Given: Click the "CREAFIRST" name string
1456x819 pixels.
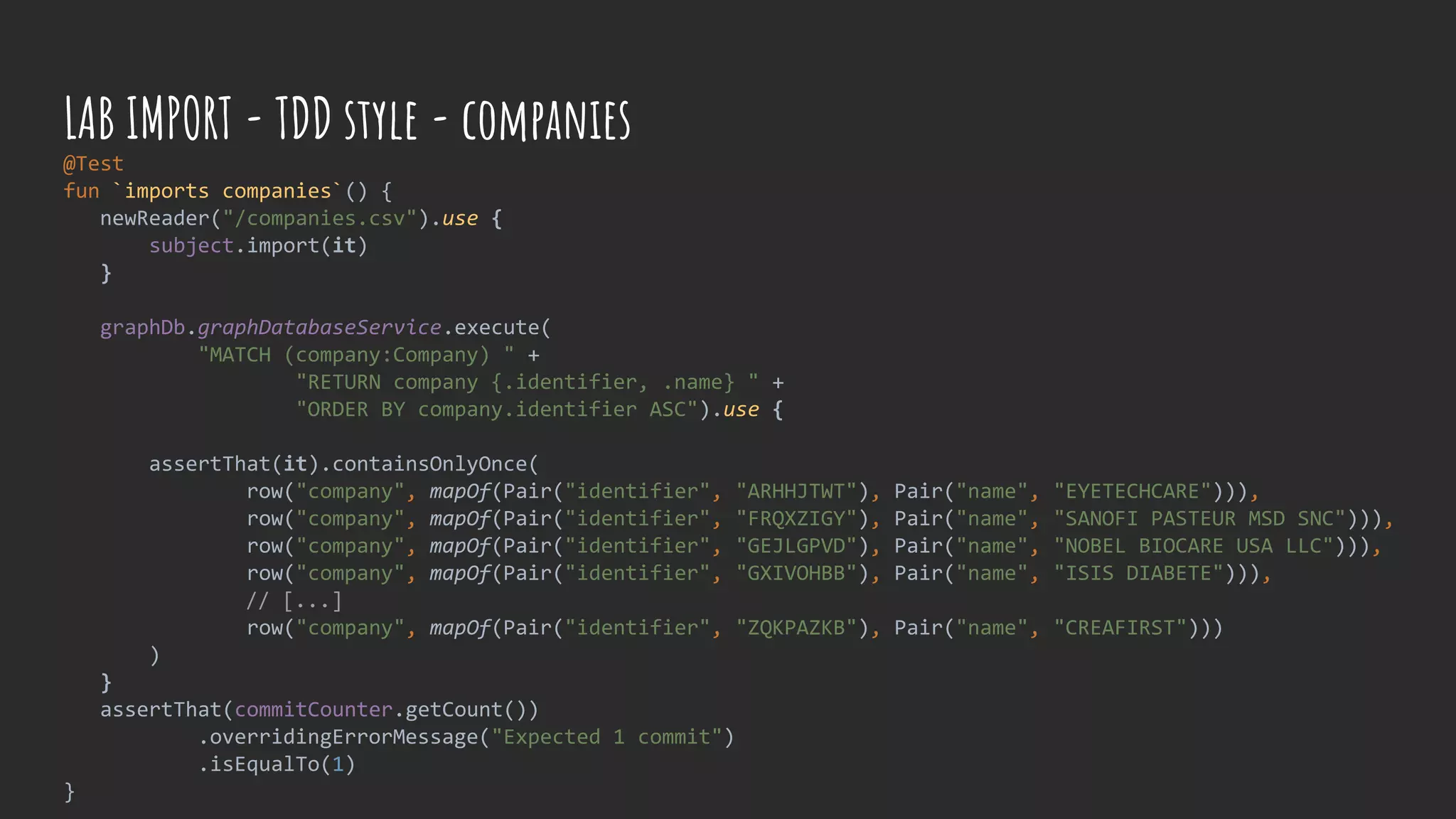Looking at the screenshot, I should pyautogui.click(x=1120, y=628).
